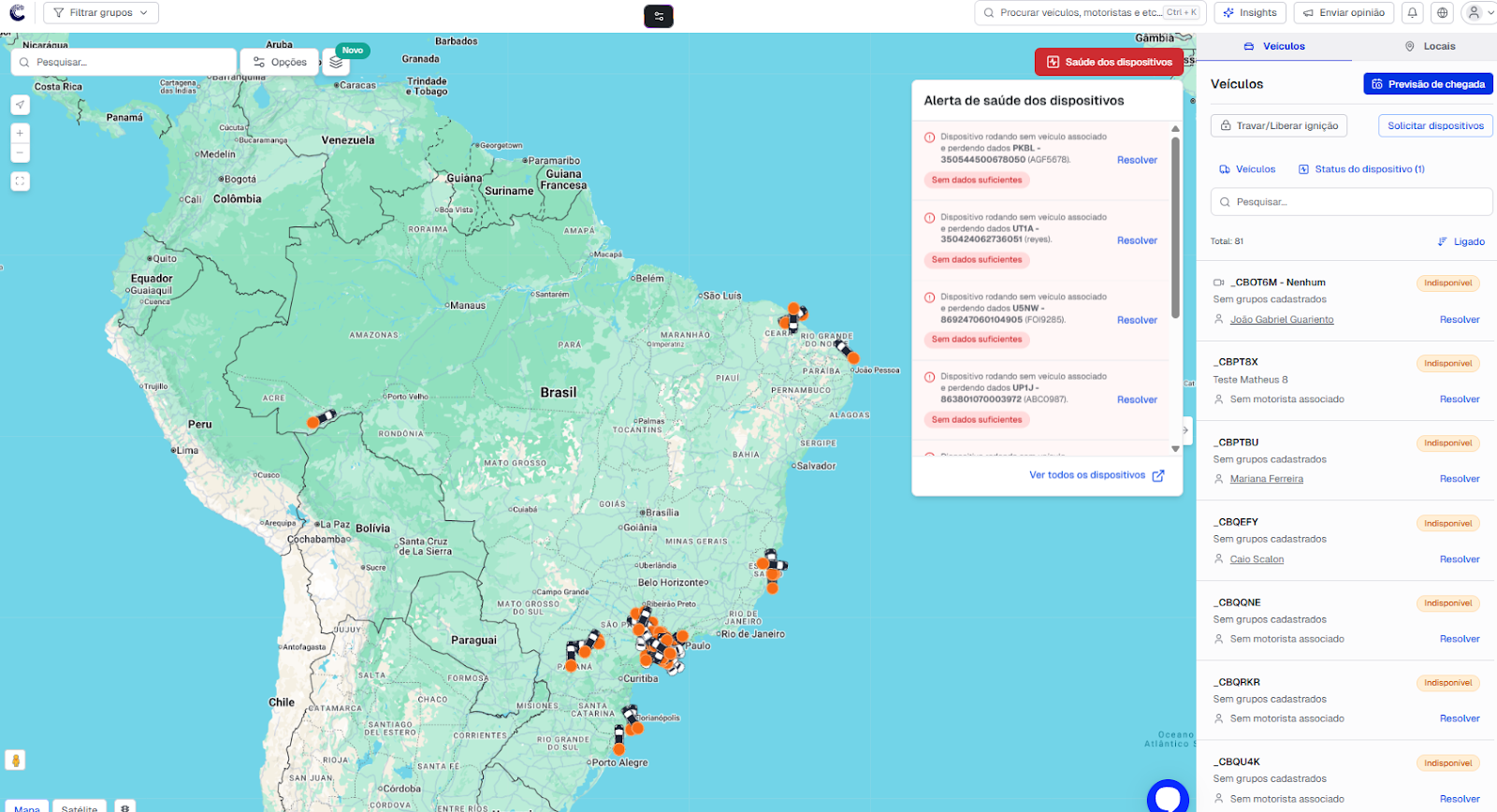Click the top center filter settings icon
The width and height of the screenshot is (1497, 812).
click(659, 16)
